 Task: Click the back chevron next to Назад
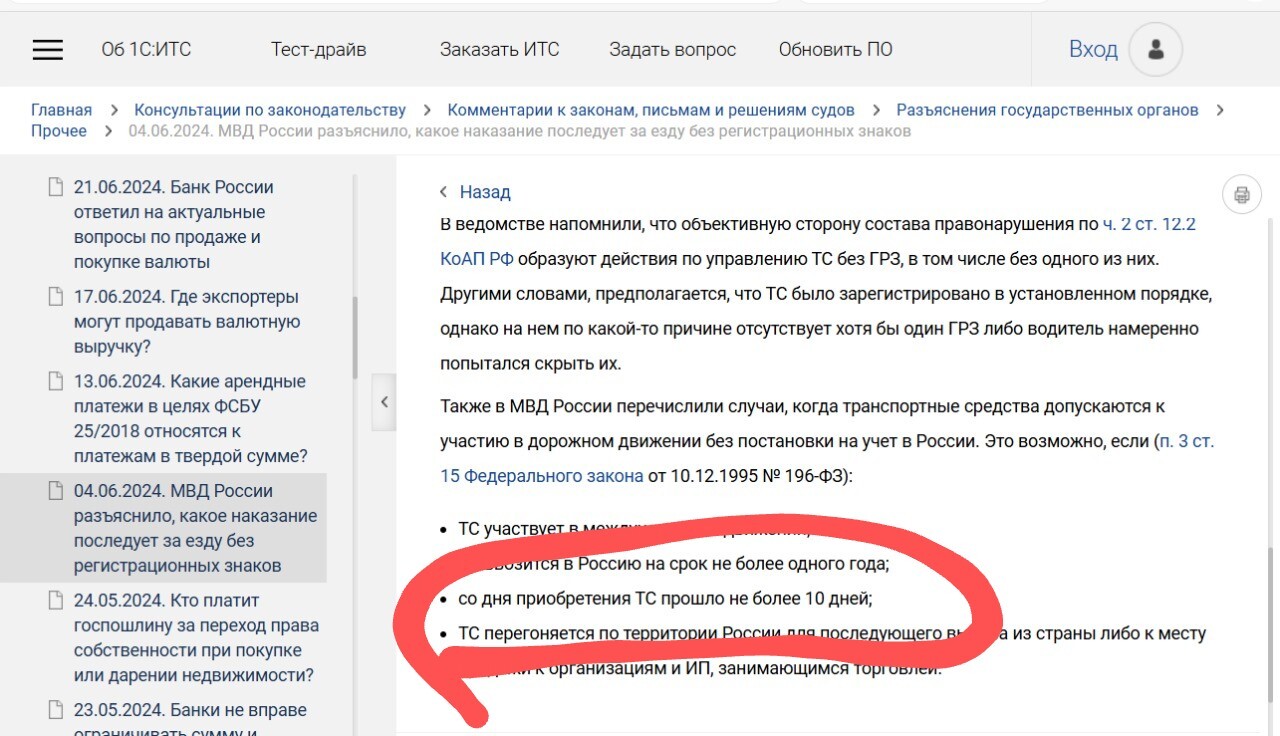tap(444, 192)
